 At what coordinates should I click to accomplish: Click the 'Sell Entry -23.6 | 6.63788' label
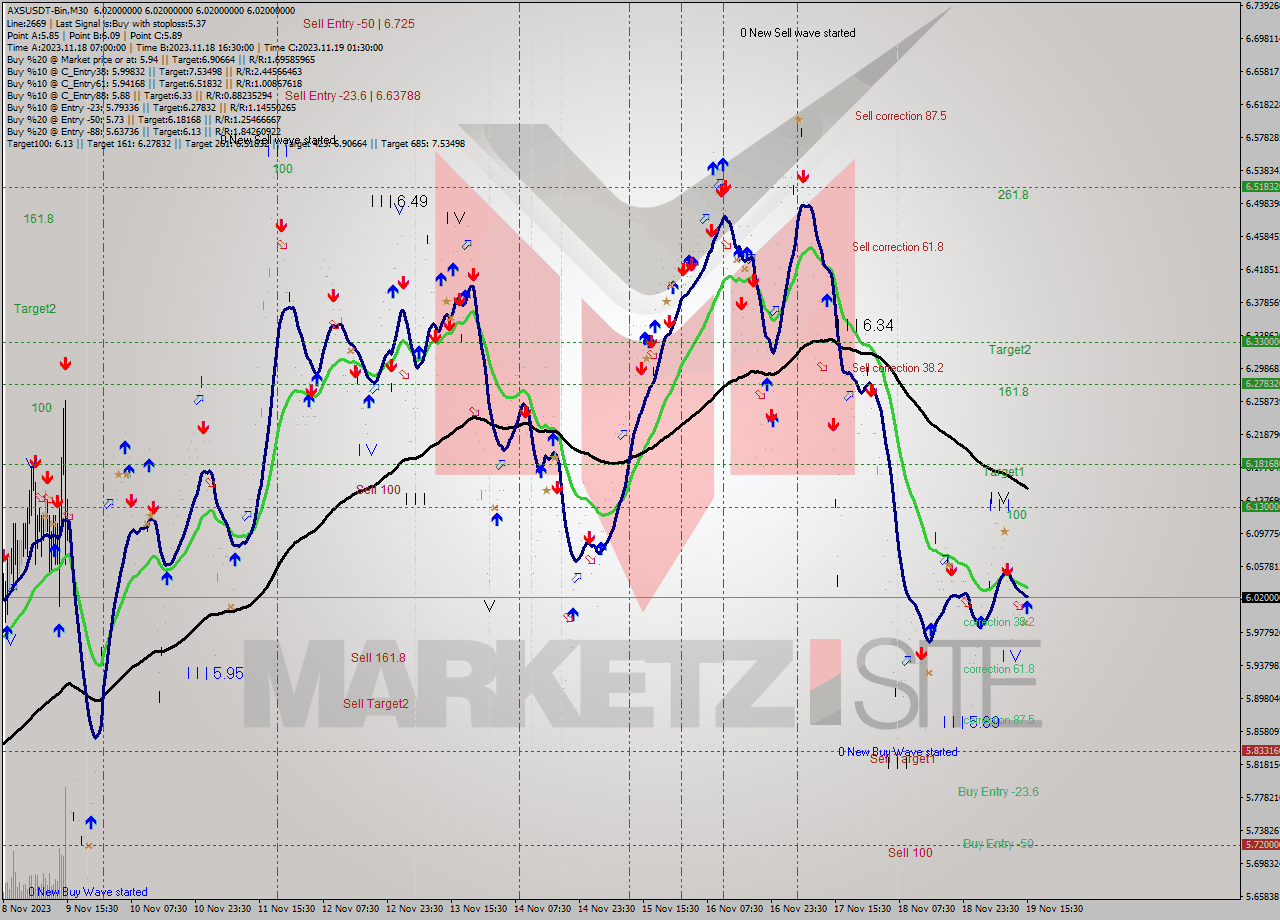tap(353, 96)
